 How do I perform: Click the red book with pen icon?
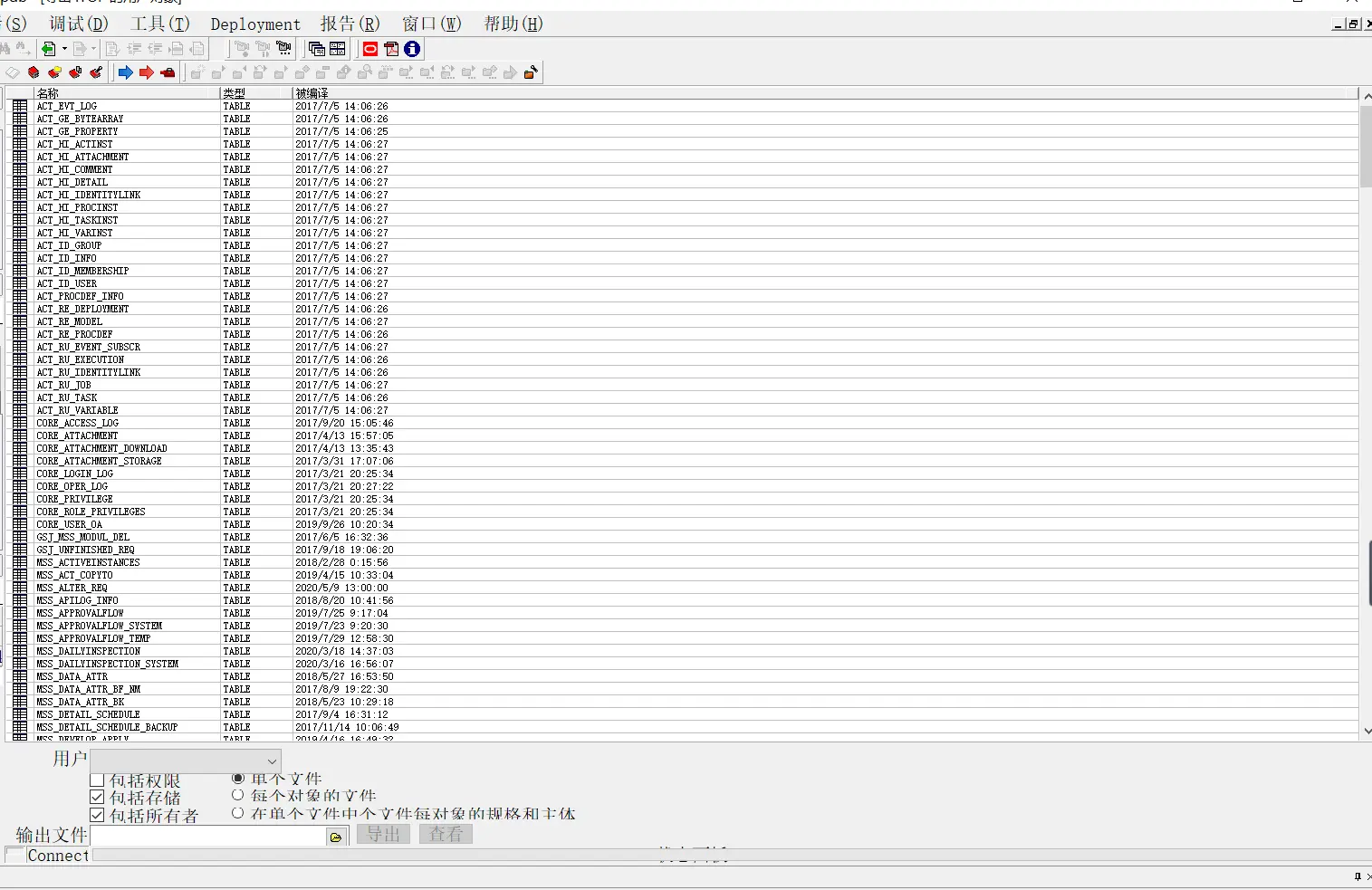pyautogui.click(x=96, y=72)
